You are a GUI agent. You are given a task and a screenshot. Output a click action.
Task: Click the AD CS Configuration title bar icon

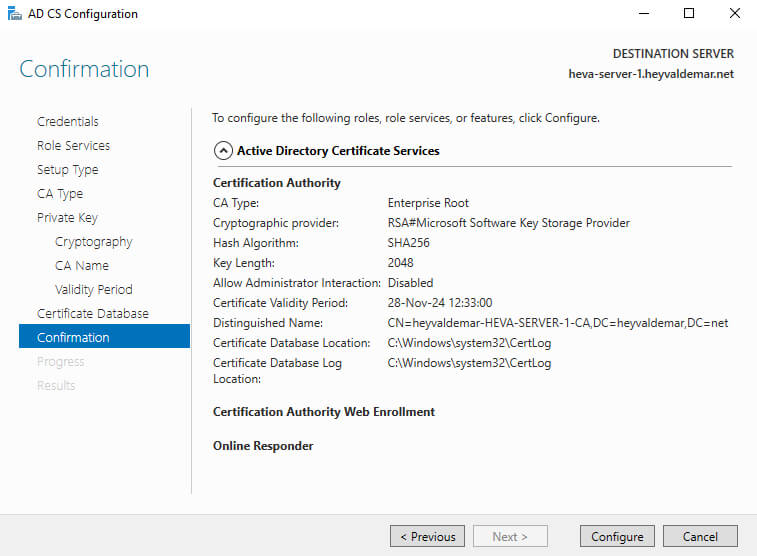[x=14, y=14]
